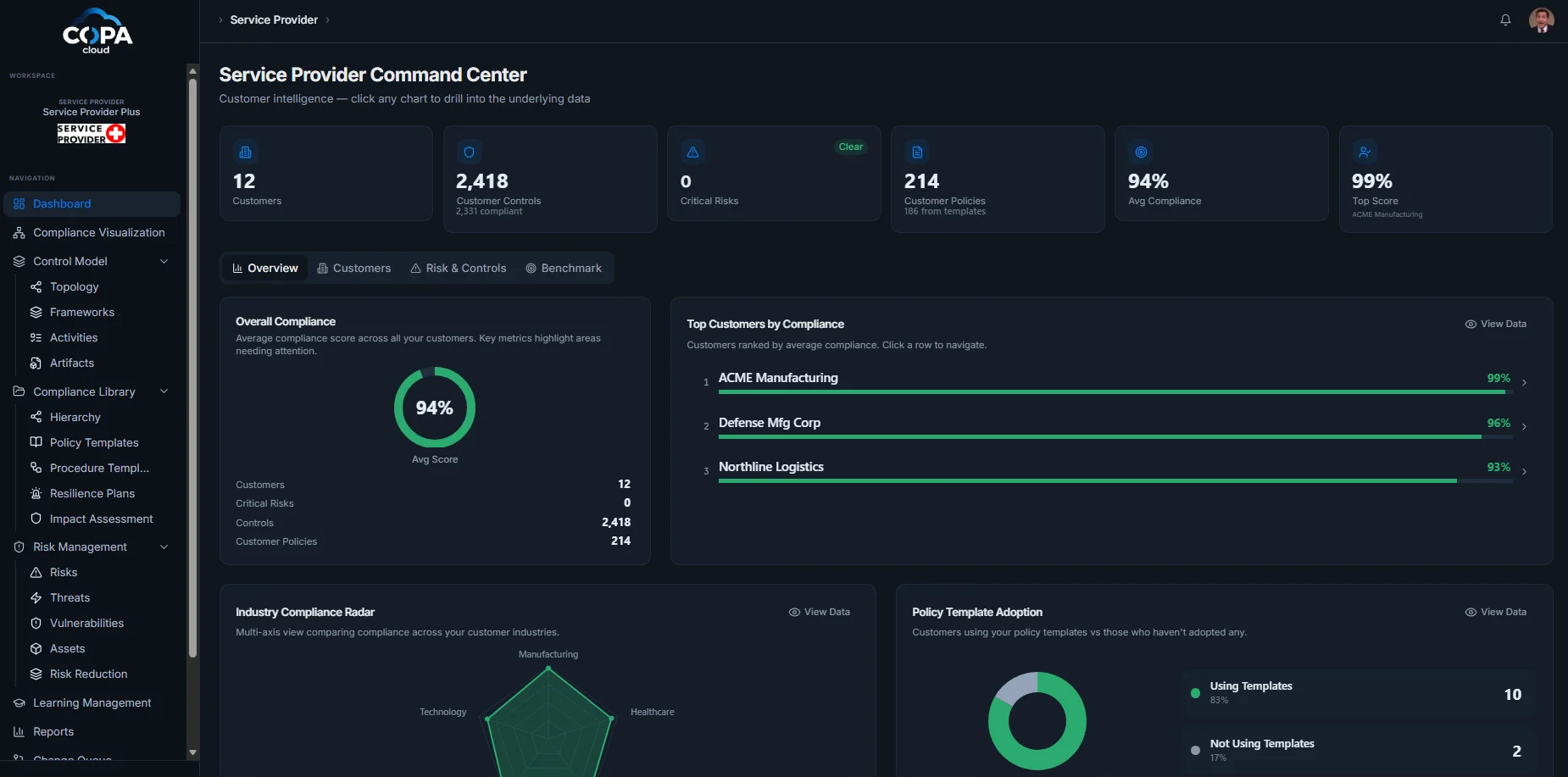This screenshot has height=777, width=1568.
Task: Switch to the Risk & Controls tab
Action: [458, 269]
